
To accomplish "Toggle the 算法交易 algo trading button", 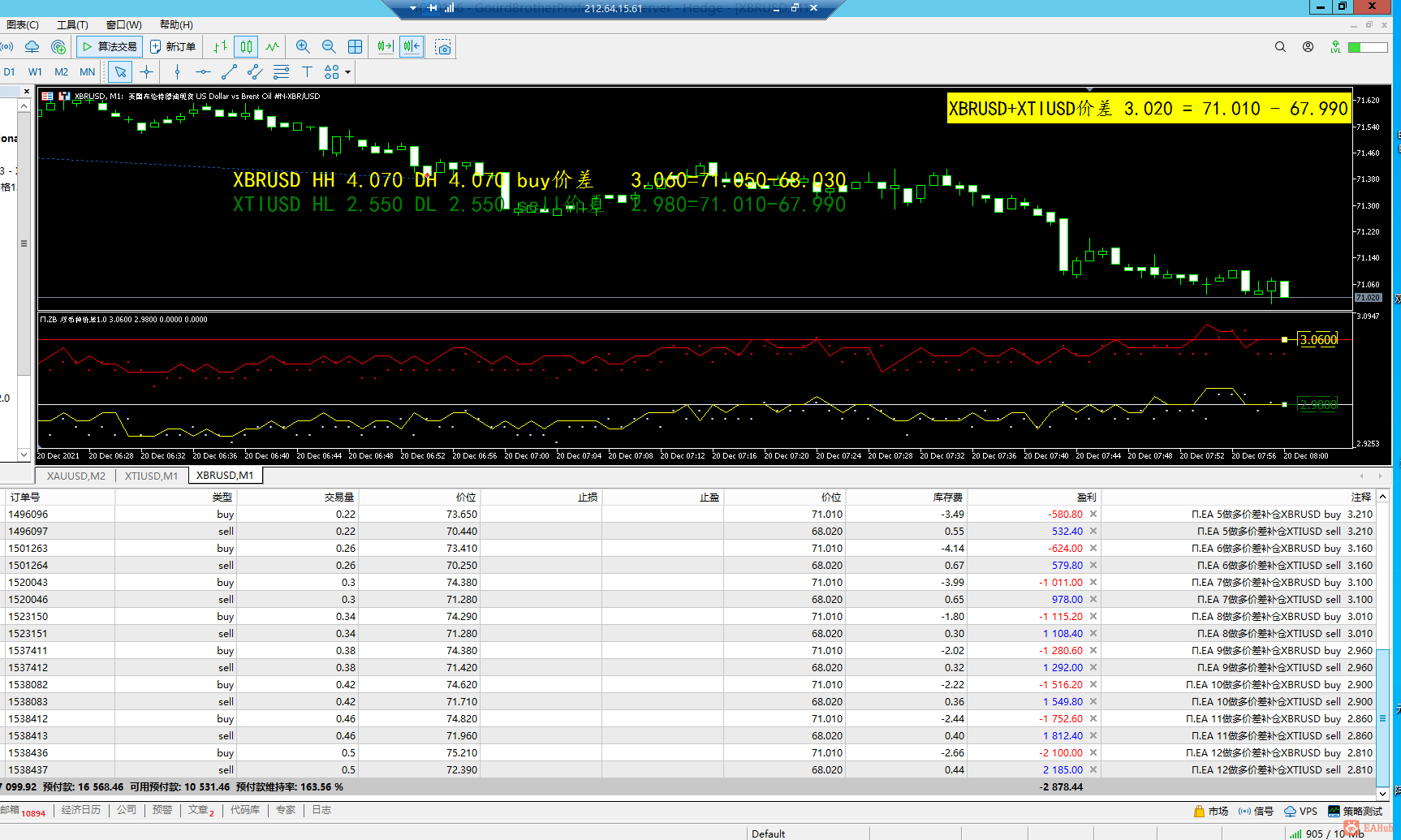I will pos(110,47).
